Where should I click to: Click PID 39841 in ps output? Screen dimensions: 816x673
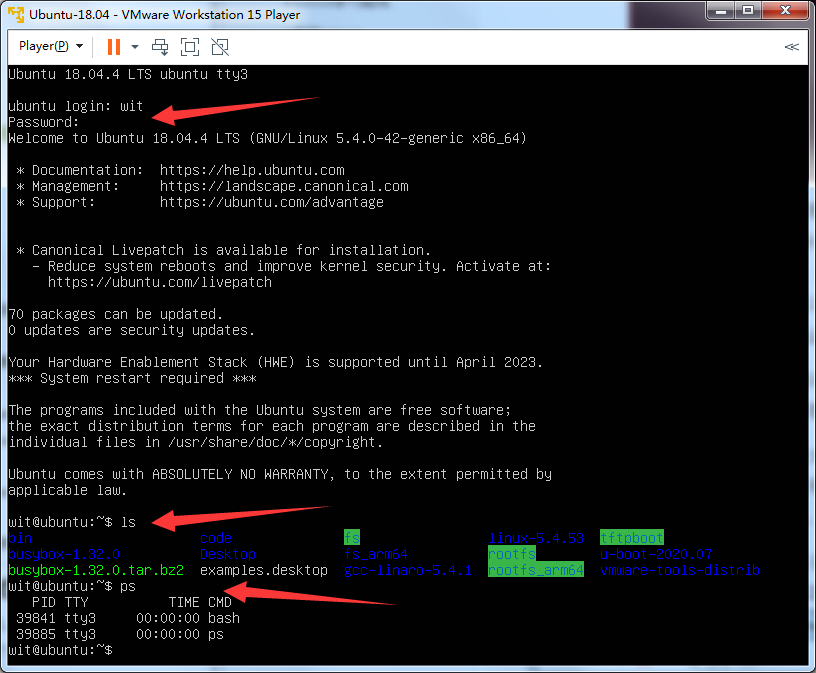tap(36, 618)
